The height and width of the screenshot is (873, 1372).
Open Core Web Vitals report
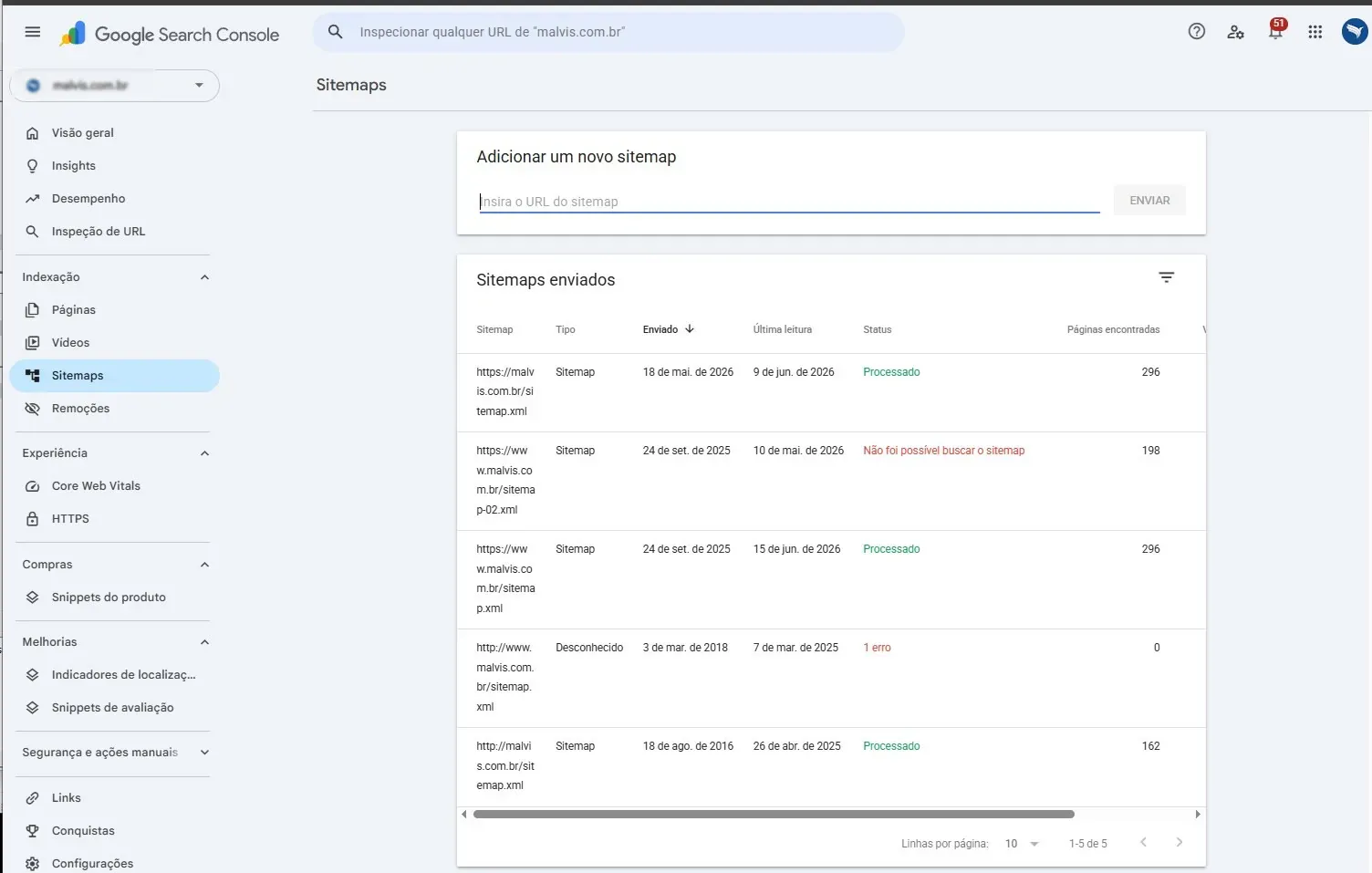(114, 486)
